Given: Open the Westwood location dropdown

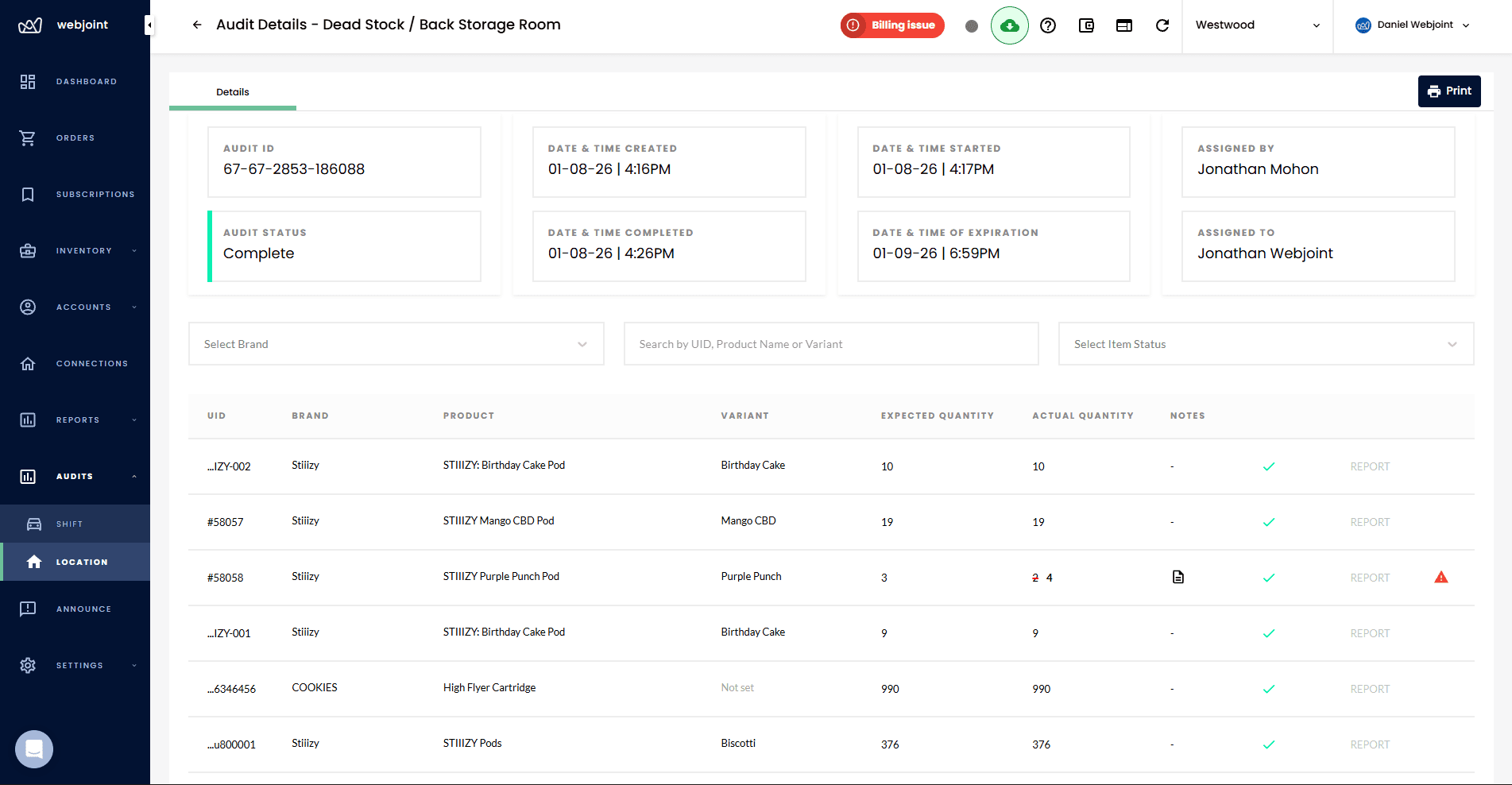Looking at the screenshot, I should point(1258,25).
